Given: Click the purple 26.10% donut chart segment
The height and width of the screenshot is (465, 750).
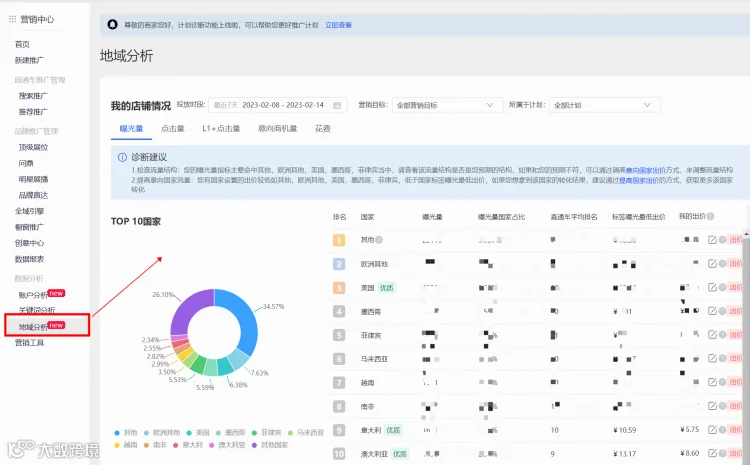Looking at the screenshot, I should [187, 309].
